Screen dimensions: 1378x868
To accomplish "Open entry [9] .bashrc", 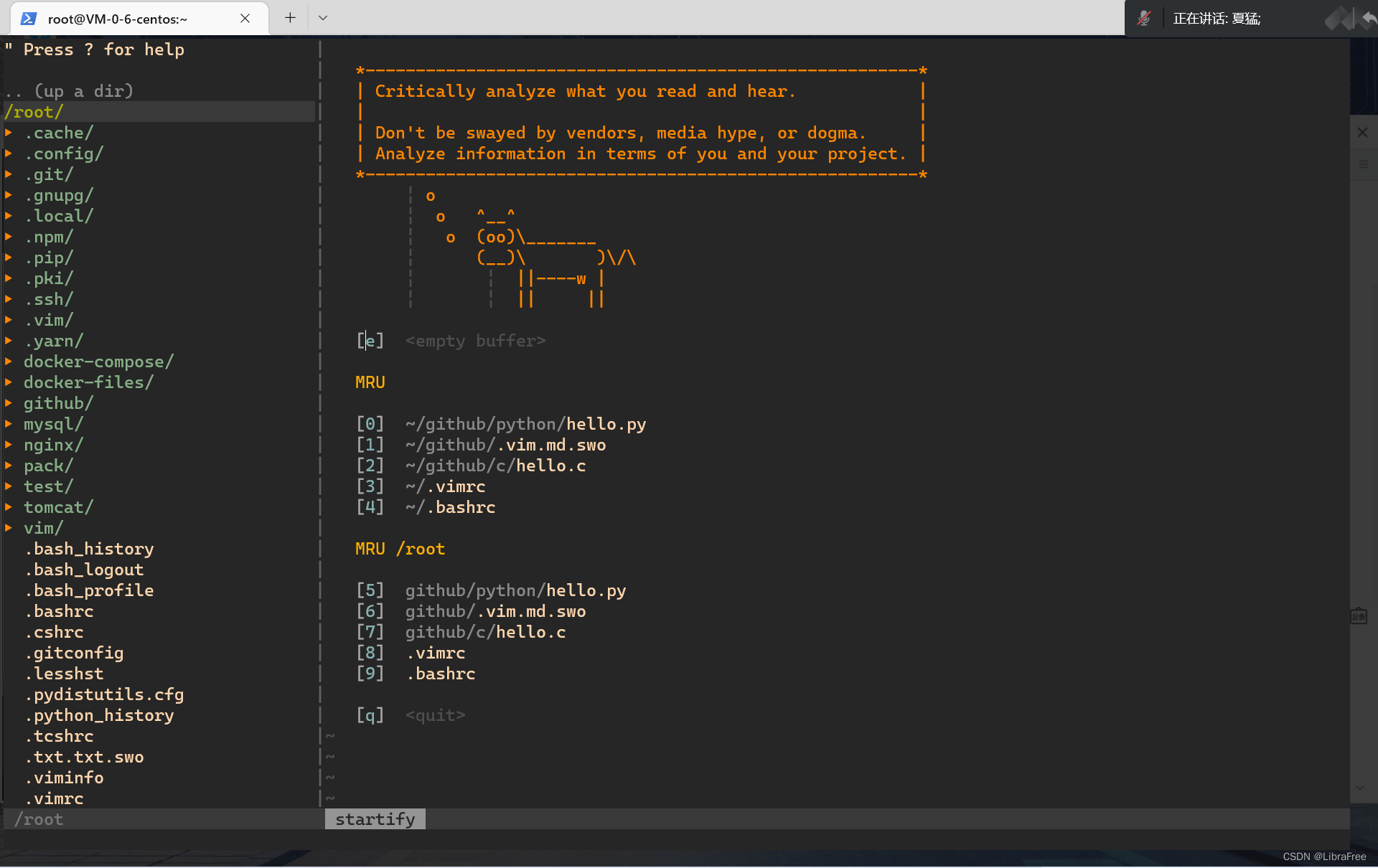I will point(416,674).
